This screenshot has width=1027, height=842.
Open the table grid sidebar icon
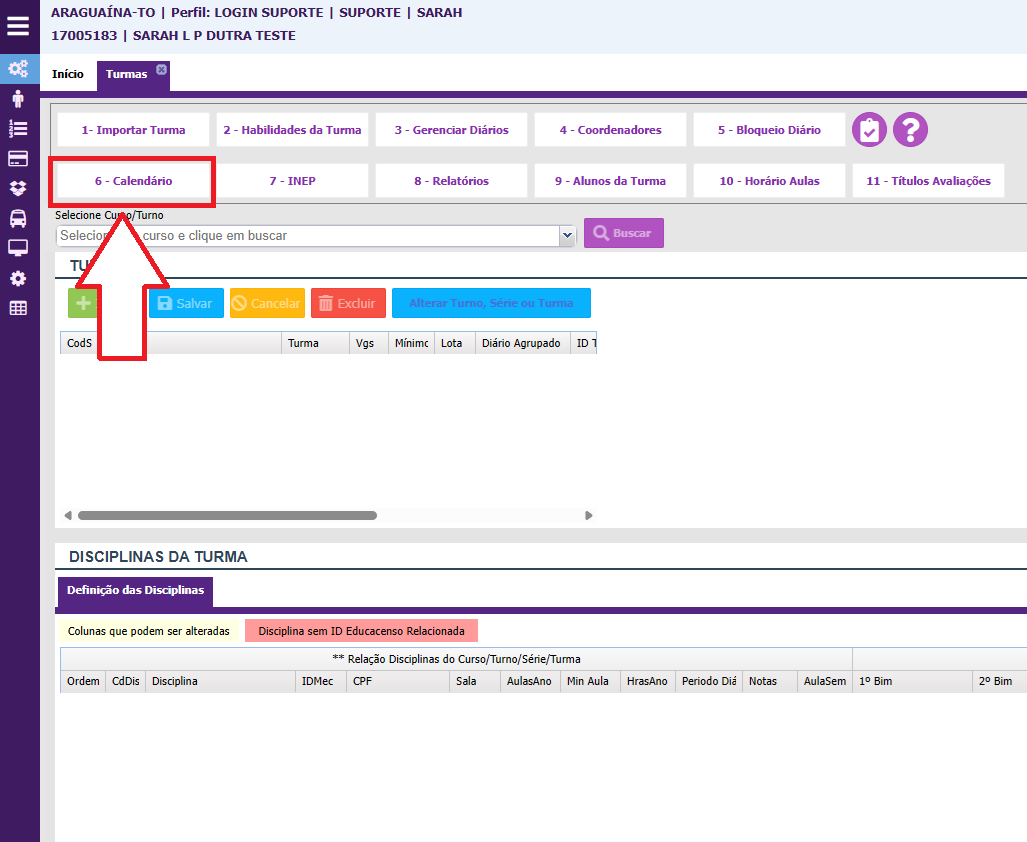point(18,308)
